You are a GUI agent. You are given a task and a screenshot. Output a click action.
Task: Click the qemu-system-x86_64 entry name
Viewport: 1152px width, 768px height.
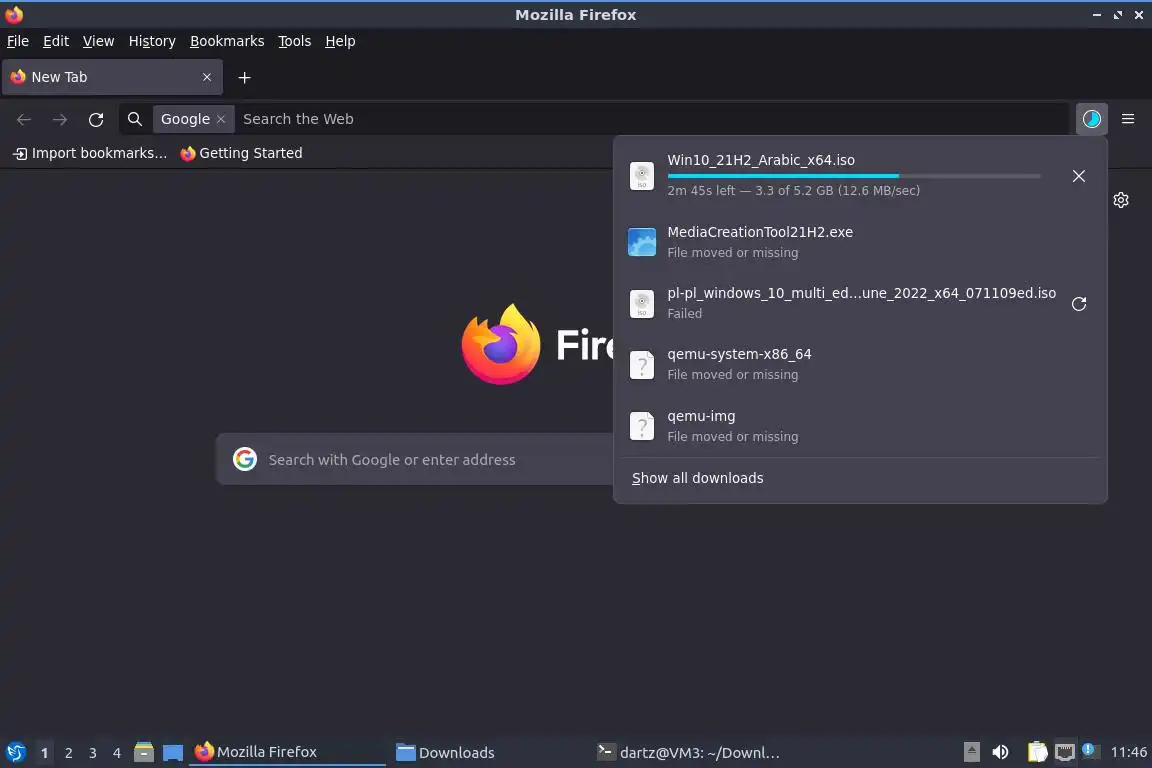coord(739,354)
